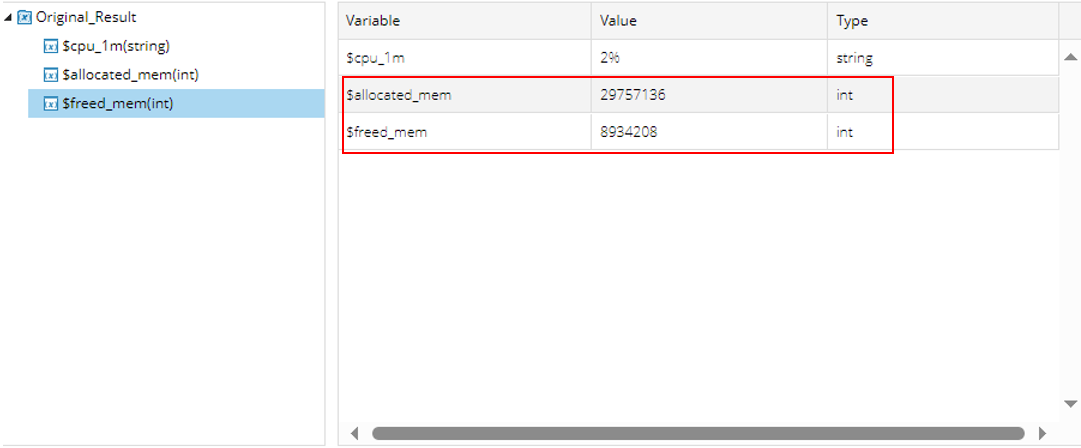
Task: Click the icon beside $allocated_mem(int)
Action: tap(51, 75)
